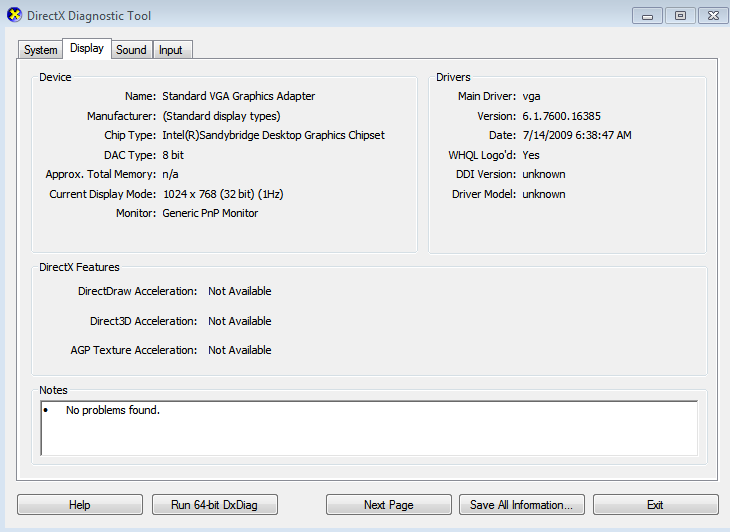Click the WHQL Logo'd 'Yes' value
The image size is (730, 532).
click(x=531, y=155)
